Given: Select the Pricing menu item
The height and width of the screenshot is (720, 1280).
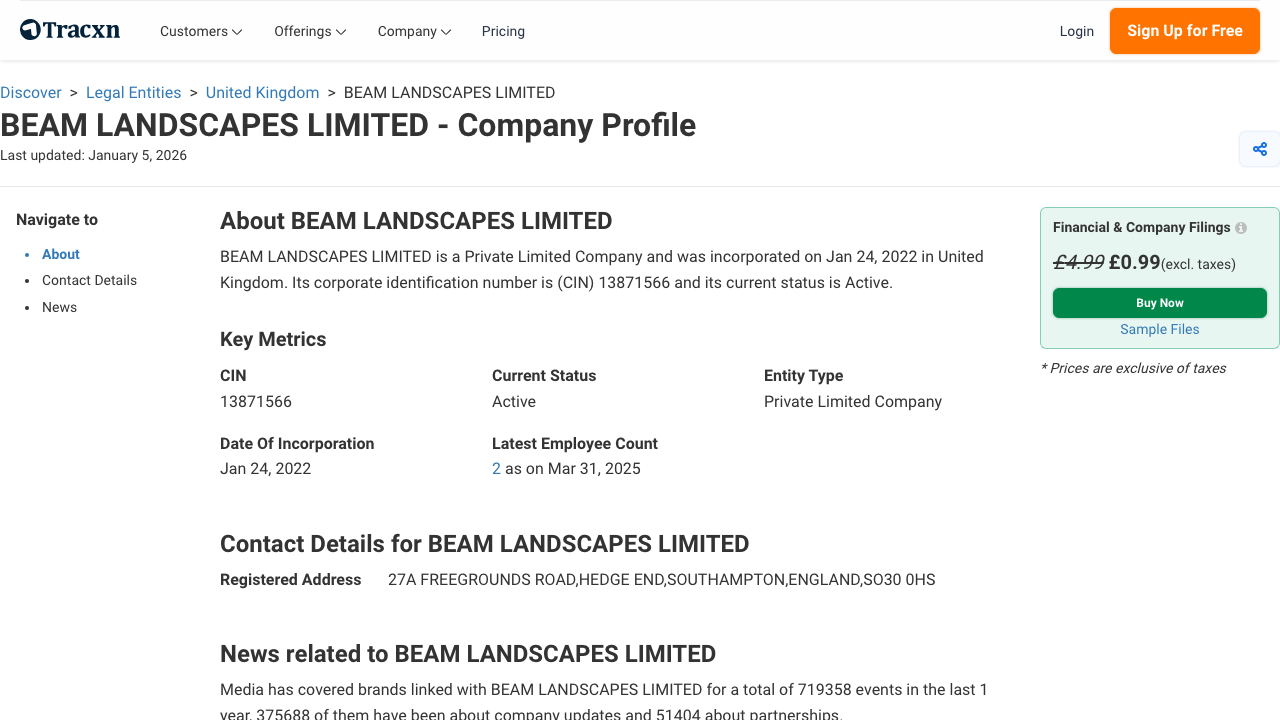Looking at the screenshot, I should pyautogui.click(x=503, y=31).
